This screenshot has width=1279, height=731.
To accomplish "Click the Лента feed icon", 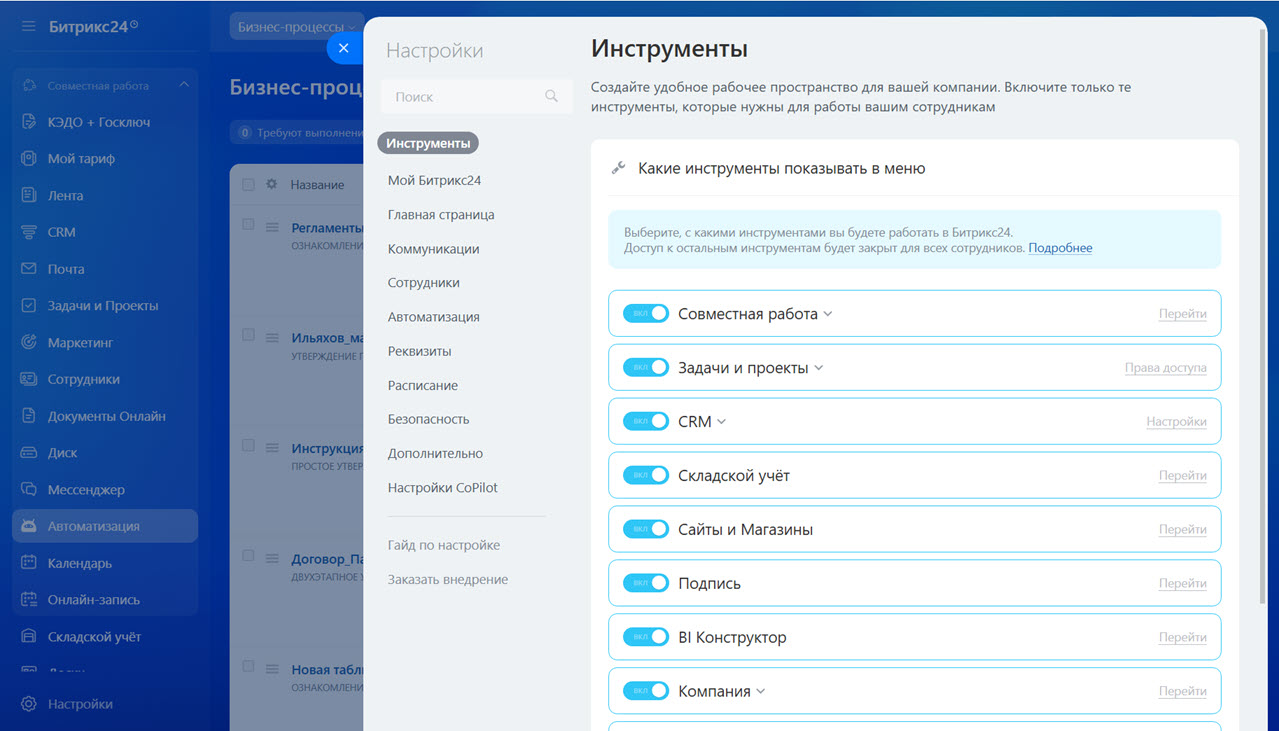I will point(29,196).
